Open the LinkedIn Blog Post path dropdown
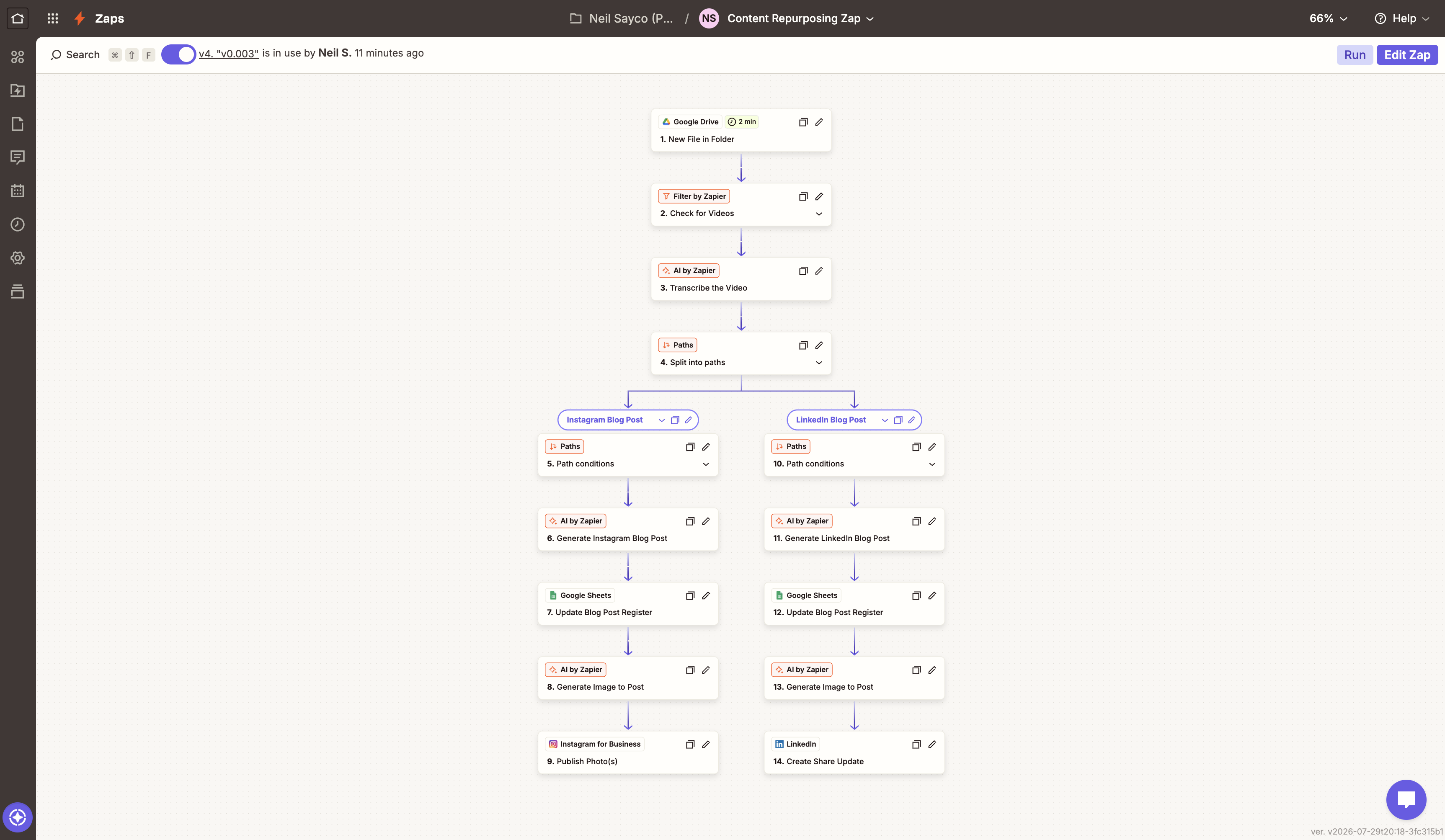This screenshot has height=840, width=1445. pyautogui.click(x=884, y=420)
